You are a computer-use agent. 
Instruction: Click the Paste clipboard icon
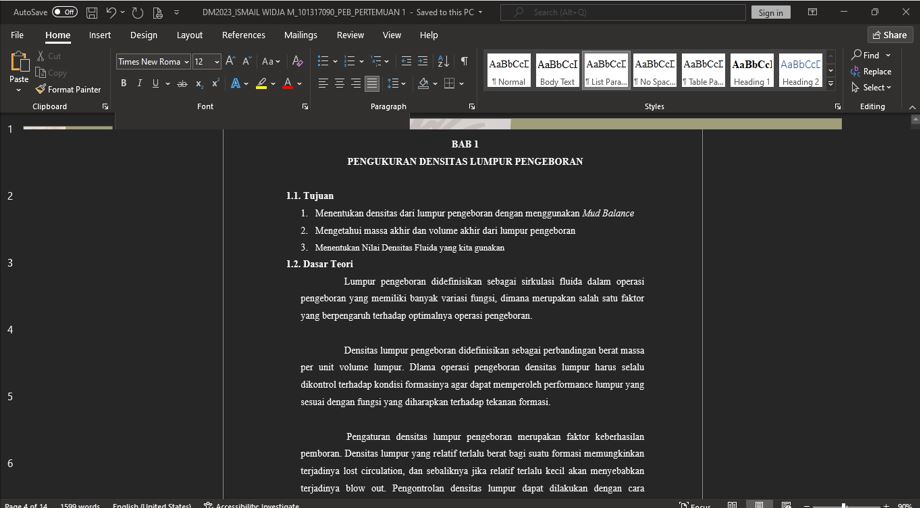coord(19,62)
